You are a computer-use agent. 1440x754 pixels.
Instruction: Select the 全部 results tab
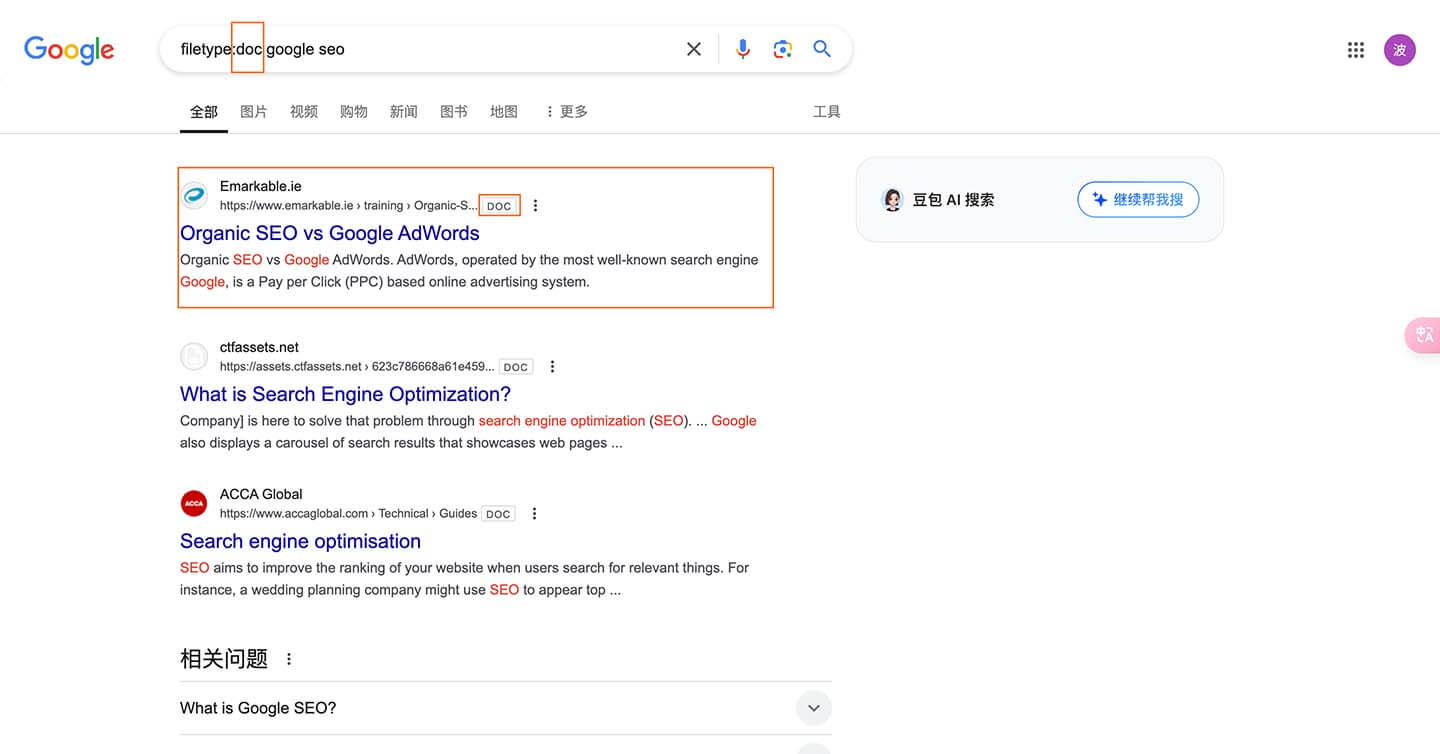click(204, 112)
